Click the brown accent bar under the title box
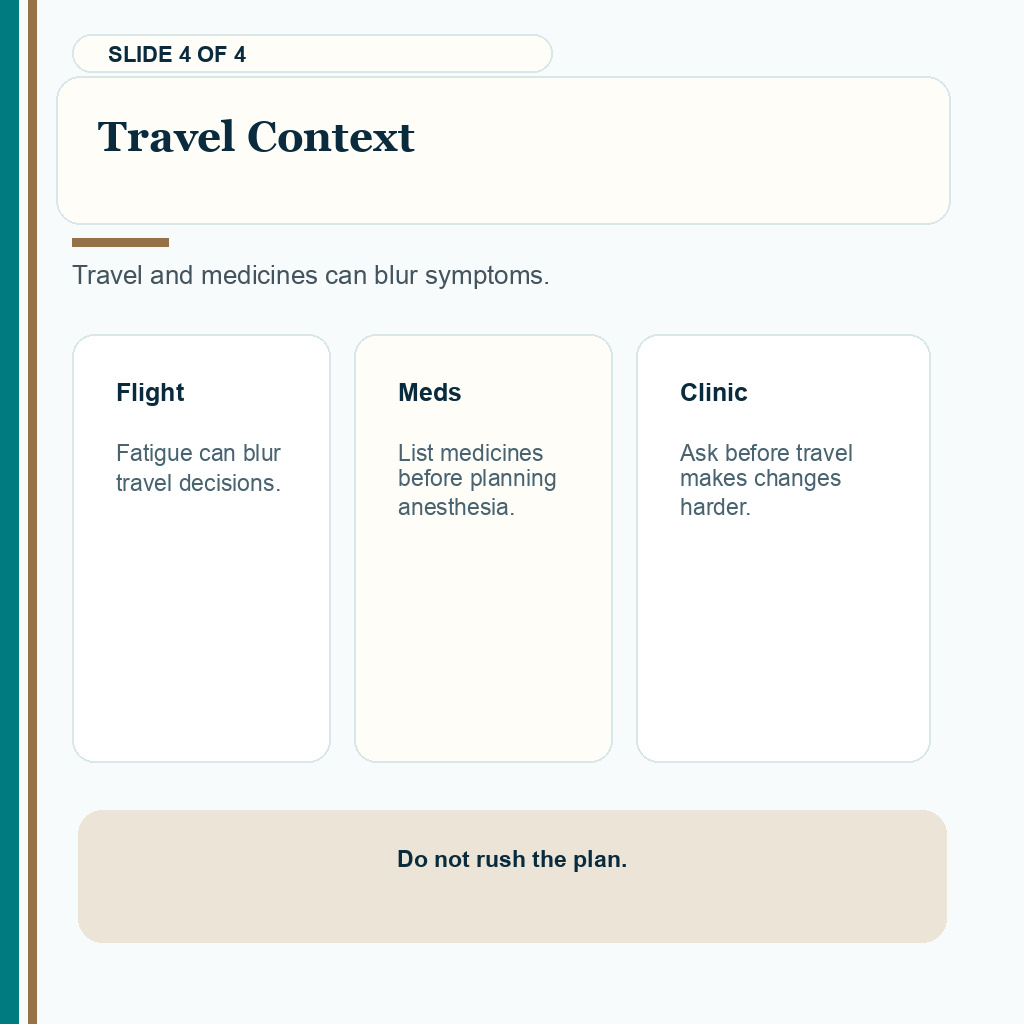The height and width of the screenshot is (1024, 1024). 120,242
